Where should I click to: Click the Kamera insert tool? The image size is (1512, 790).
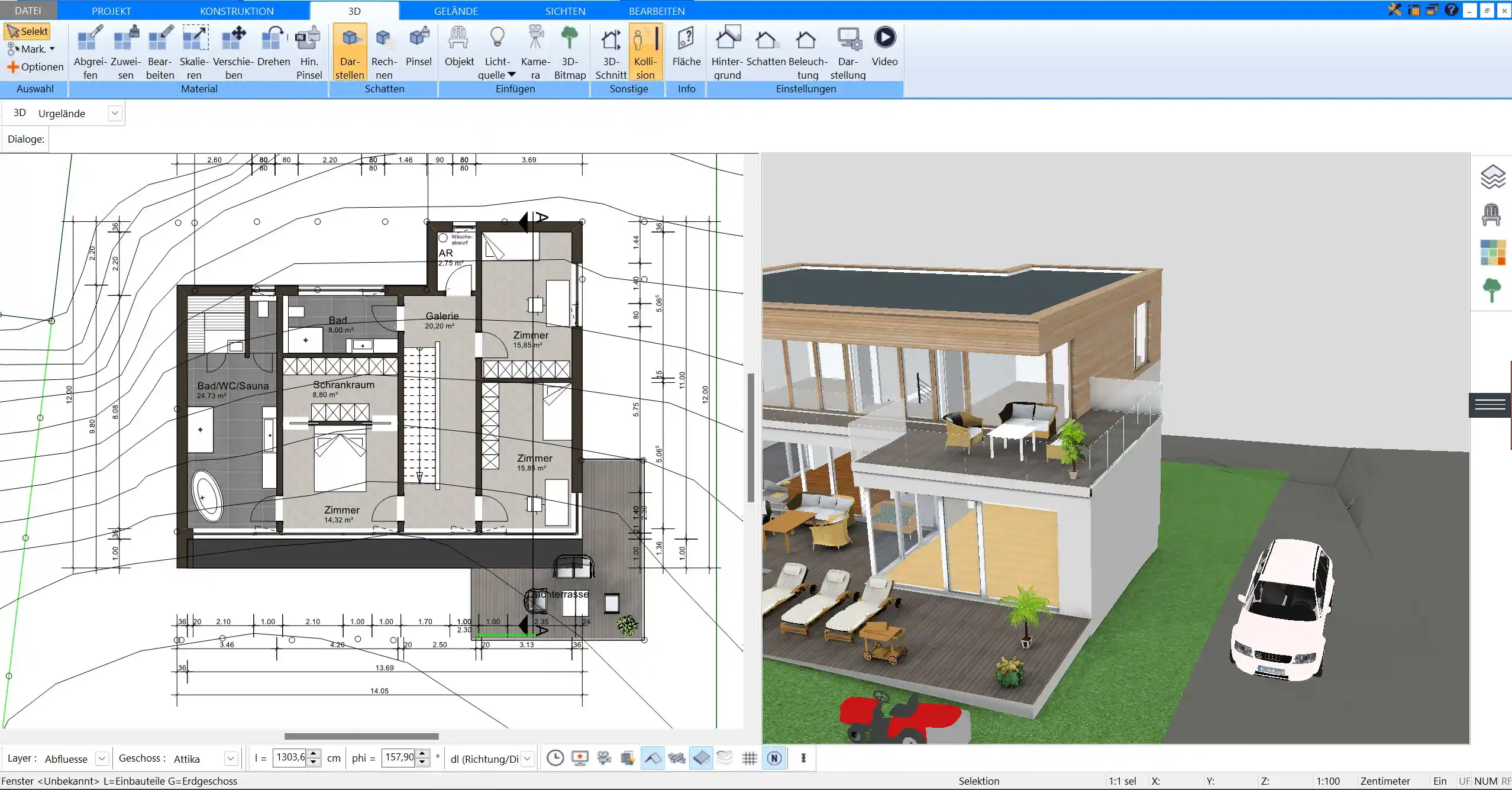[x=535, y=52]
